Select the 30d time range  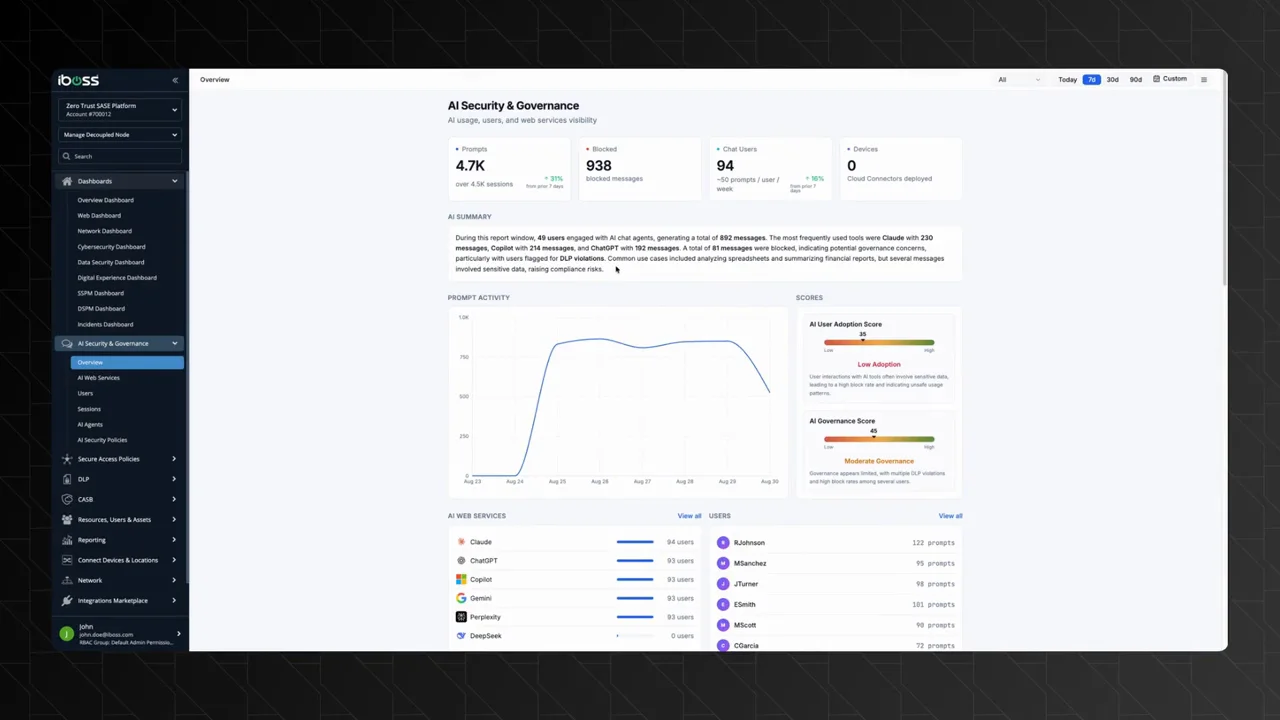[x=1112, y=80]
